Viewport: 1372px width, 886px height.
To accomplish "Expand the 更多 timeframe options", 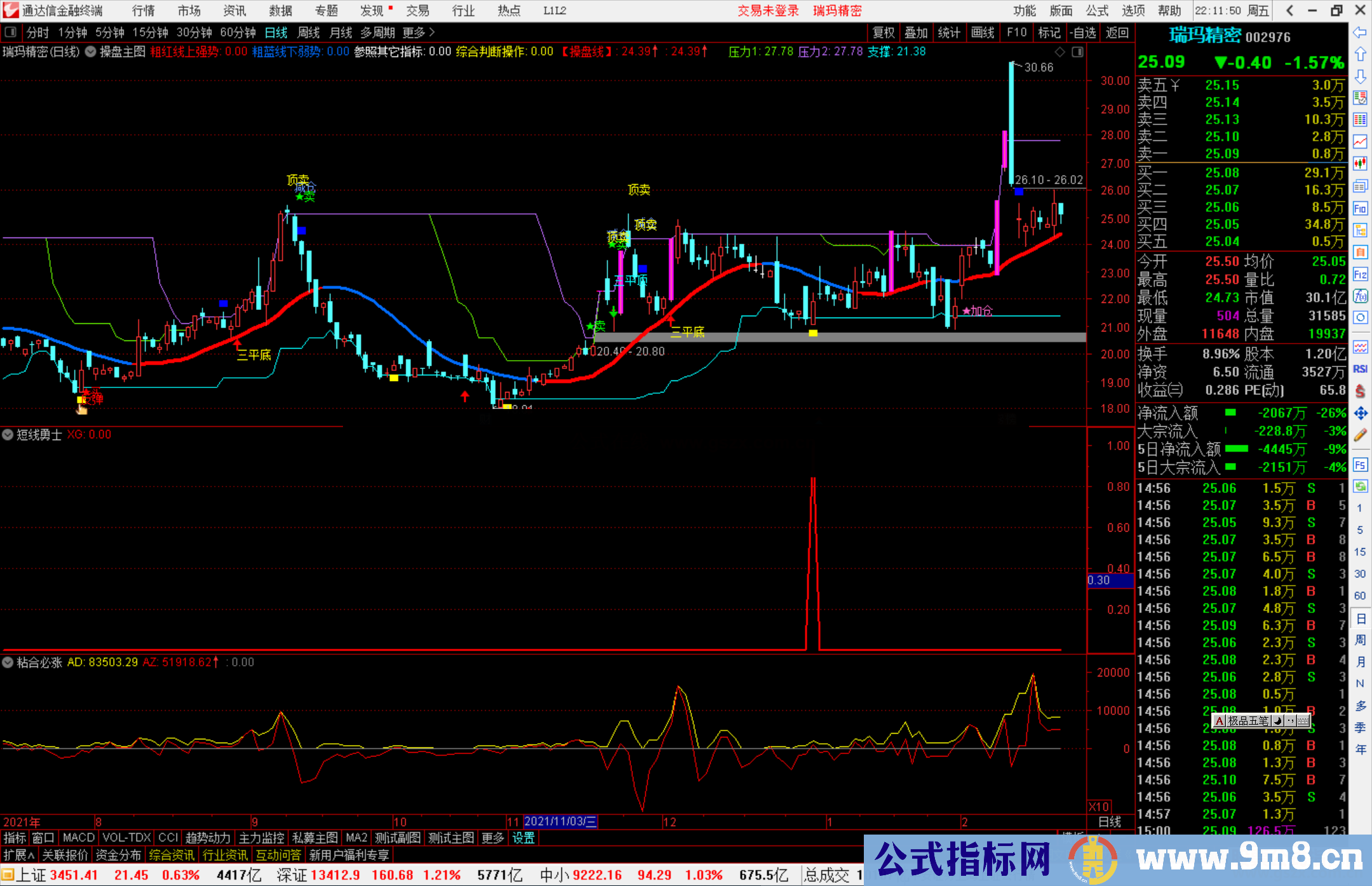I will click(418, 32).
